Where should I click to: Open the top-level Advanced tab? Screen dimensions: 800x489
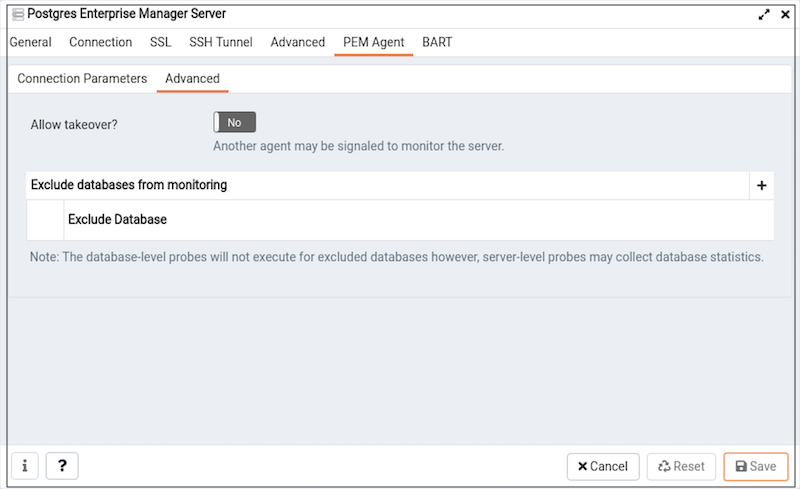click(x=297, y=42)
